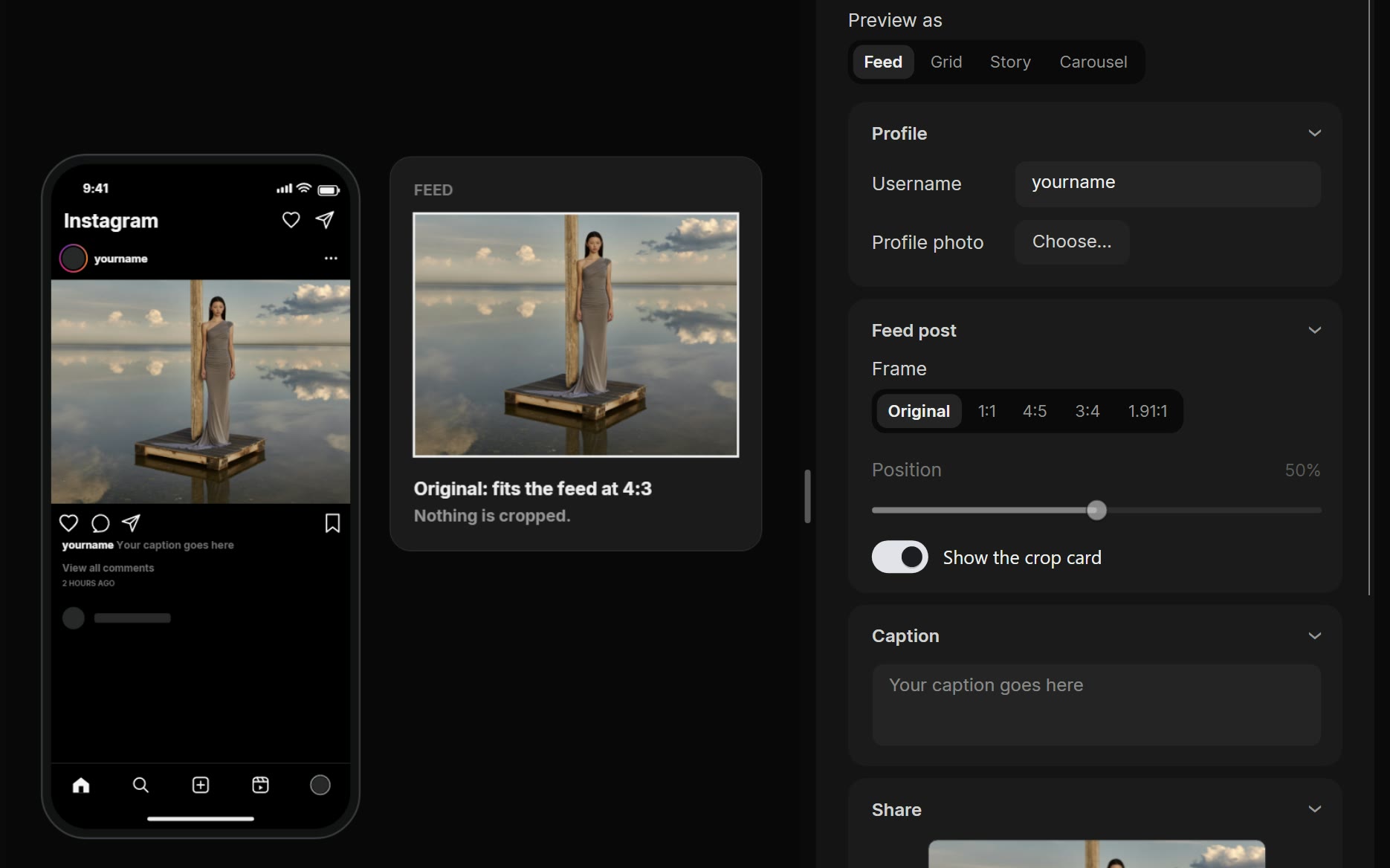Click the post photo in phone mockup
The height and width of the screenshot is (868, 1390).
201,392
